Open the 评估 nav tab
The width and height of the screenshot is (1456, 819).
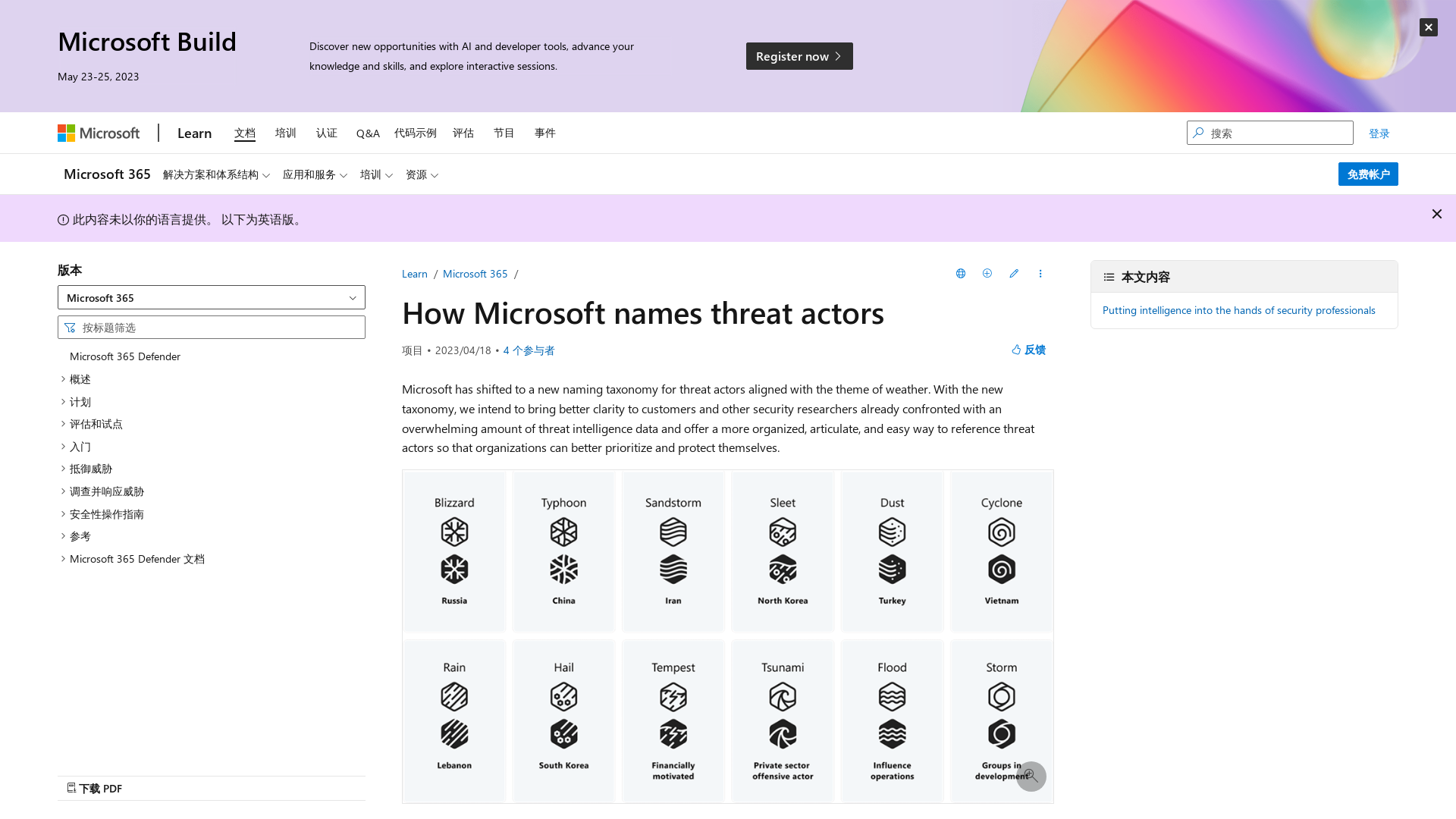pyautogui.click(x=463, y=133)
